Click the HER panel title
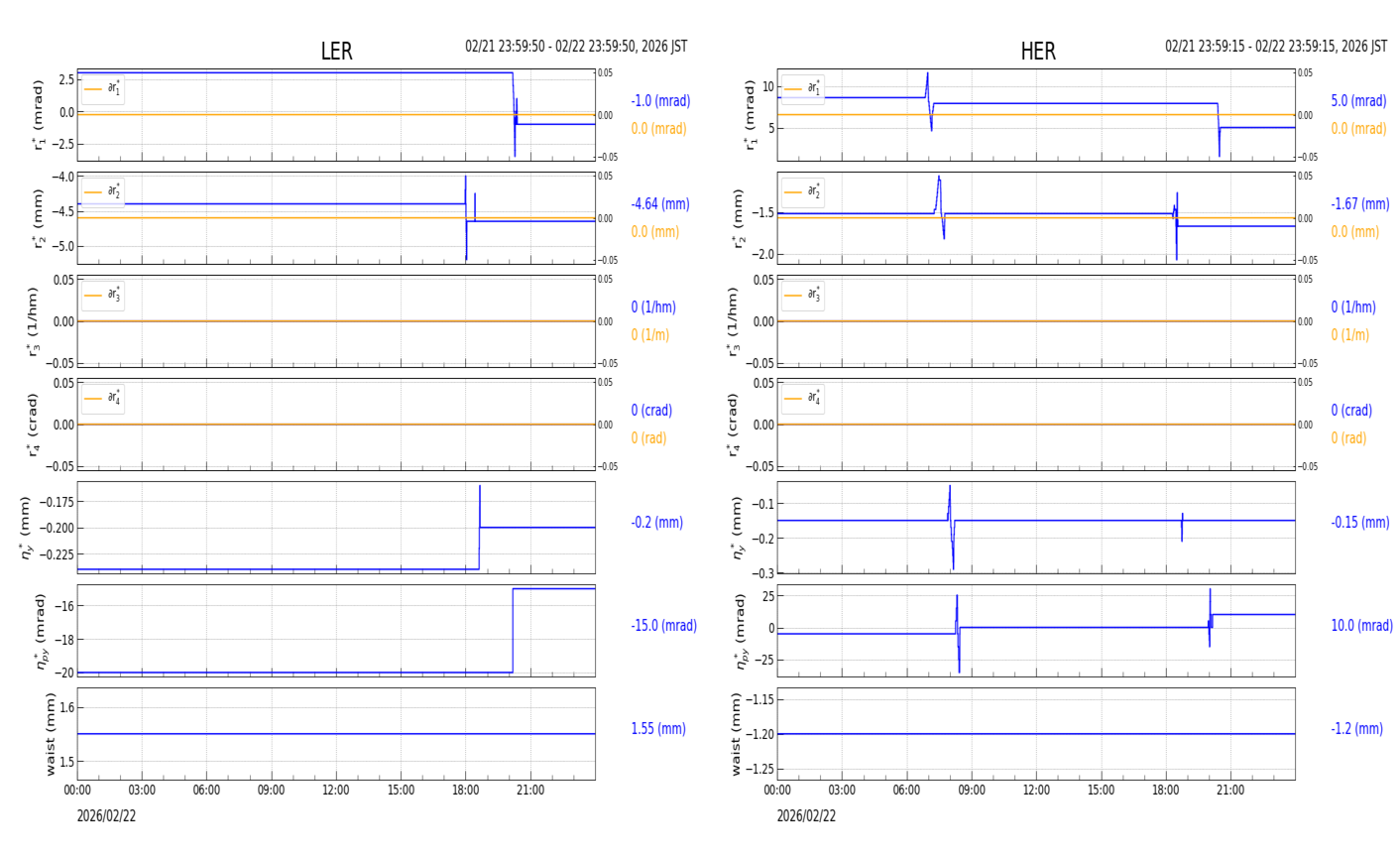Viewport: 1400px width, 857px height. [1038, 52]
